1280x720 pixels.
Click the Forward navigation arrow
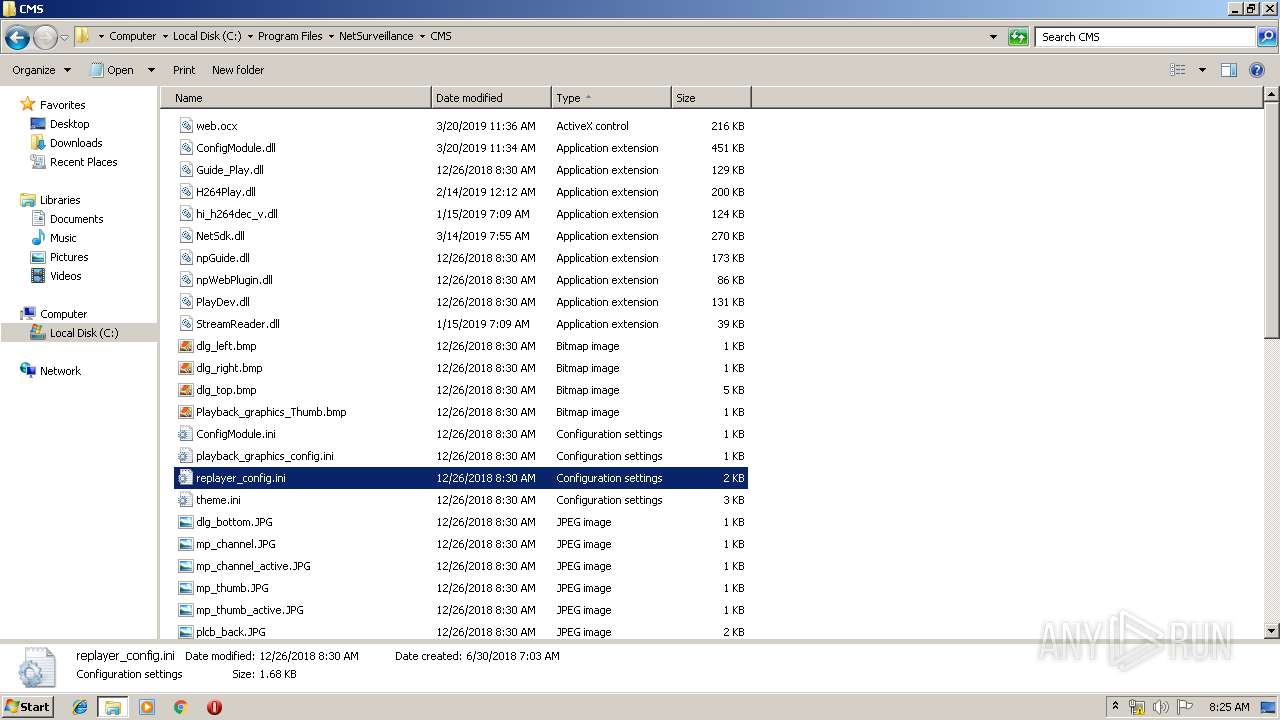(45, 37)
